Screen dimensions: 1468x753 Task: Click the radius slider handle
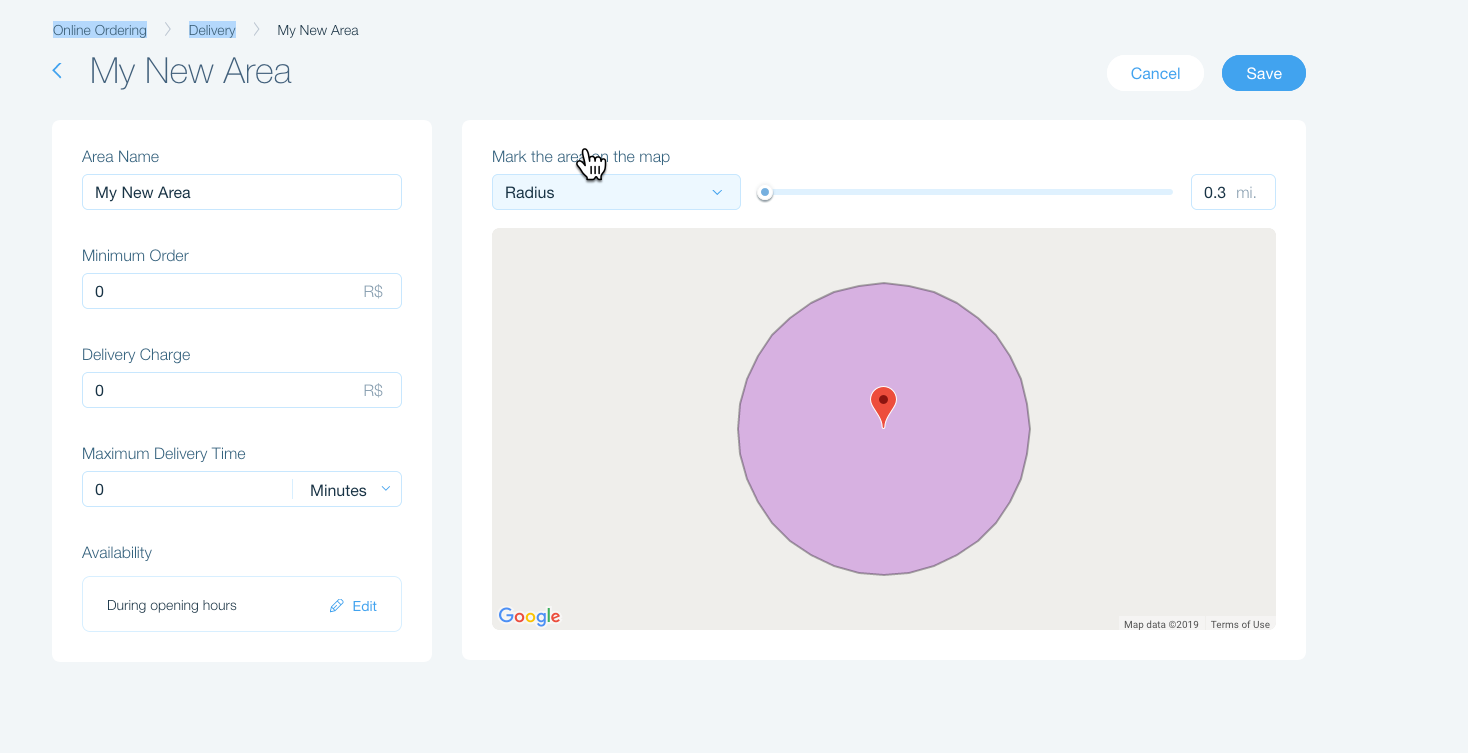pos(765,192)
